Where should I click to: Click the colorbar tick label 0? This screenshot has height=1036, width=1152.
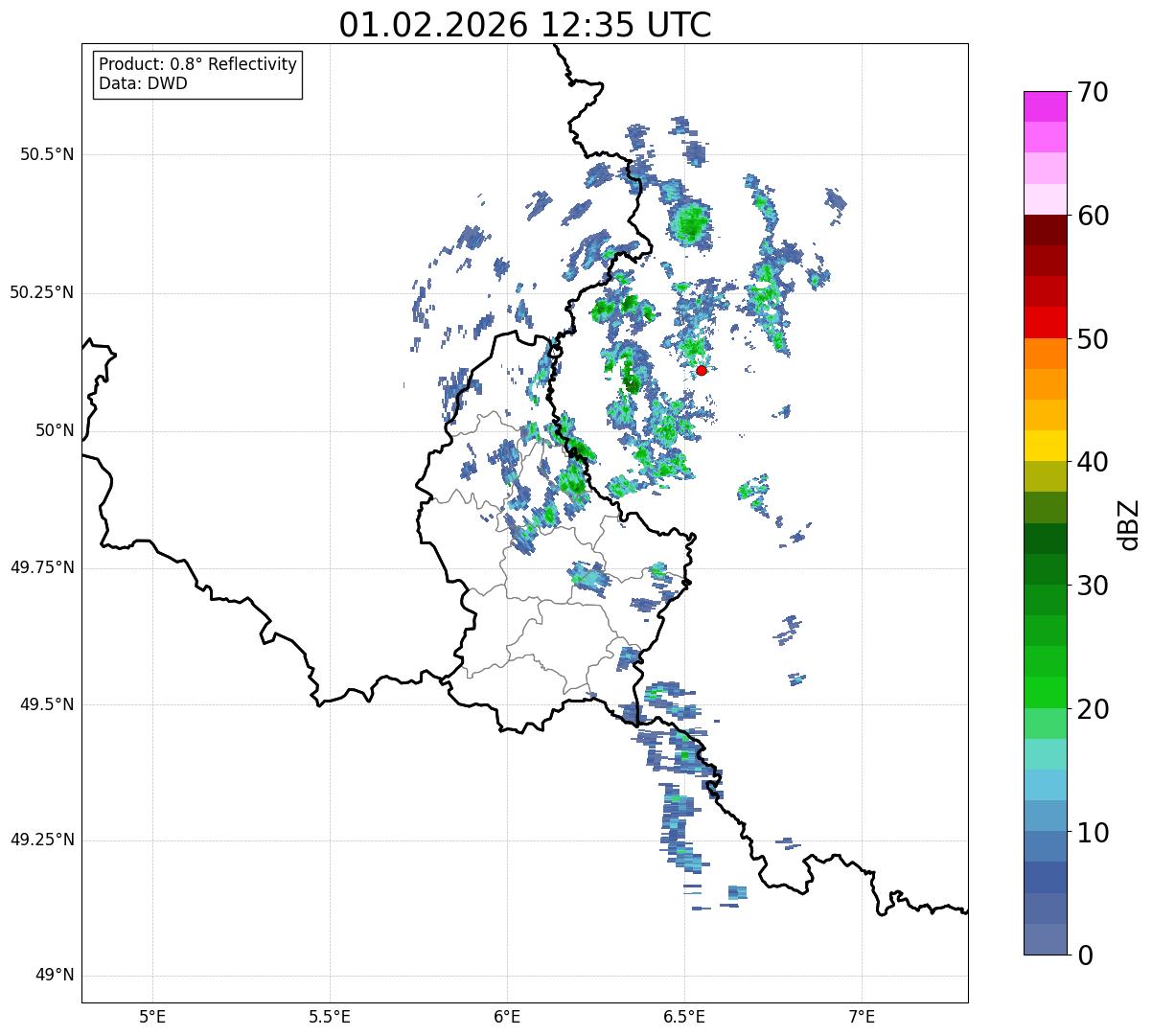[1085, 955]
